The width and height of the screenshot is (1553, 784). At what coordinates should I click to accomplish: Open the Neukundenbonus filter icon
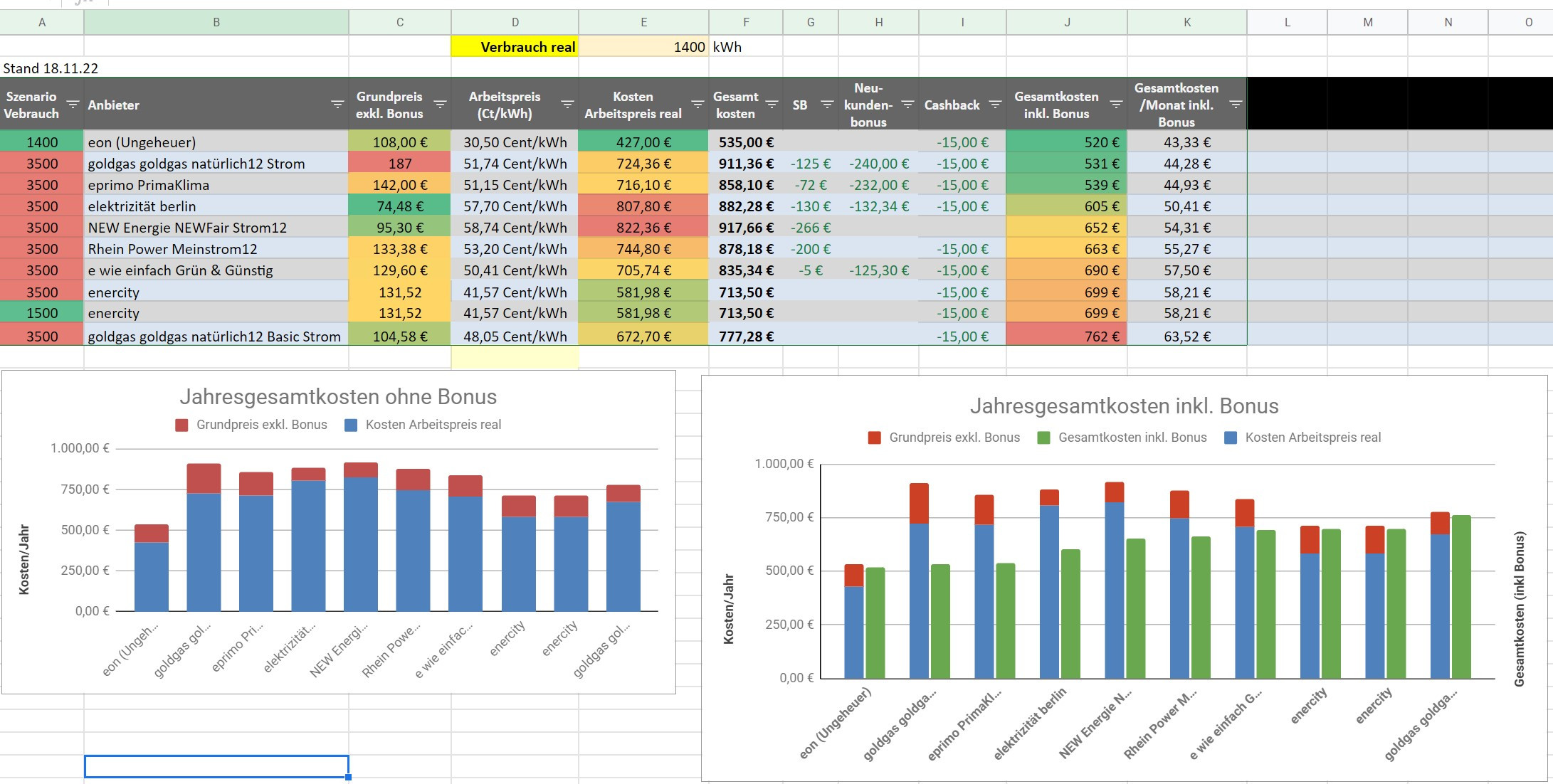click(x=907, y=105)
